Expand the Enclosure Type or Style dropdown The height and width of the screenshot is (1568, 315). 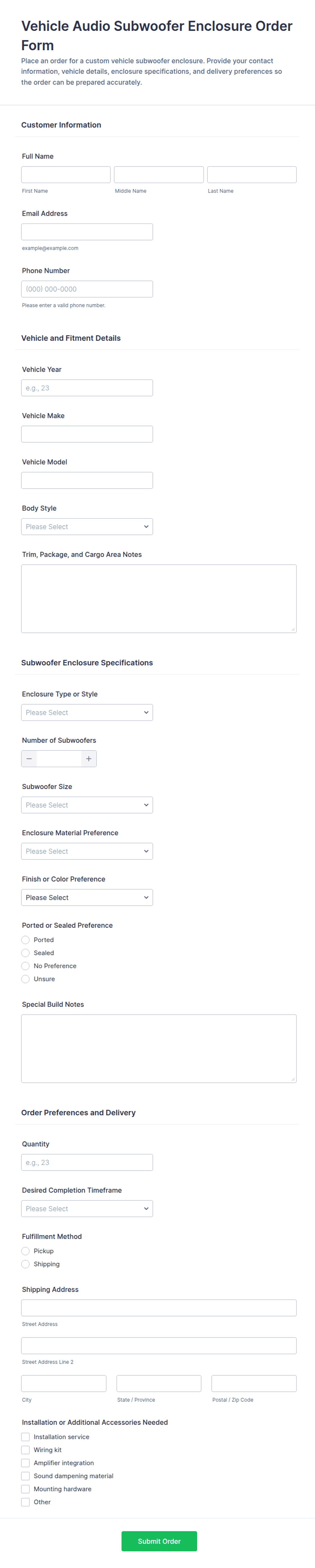click(87, 712)
